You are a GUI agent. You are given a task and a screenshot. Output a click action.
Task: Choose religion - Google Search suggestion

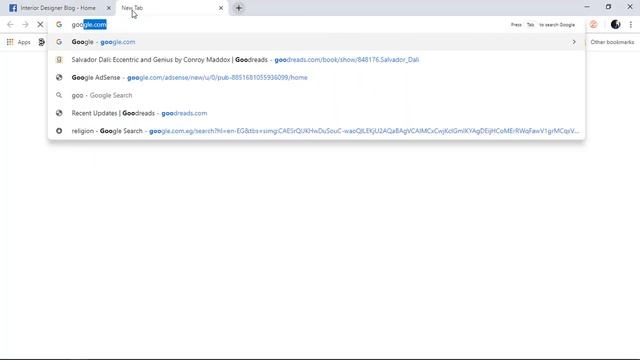[316, 131]
